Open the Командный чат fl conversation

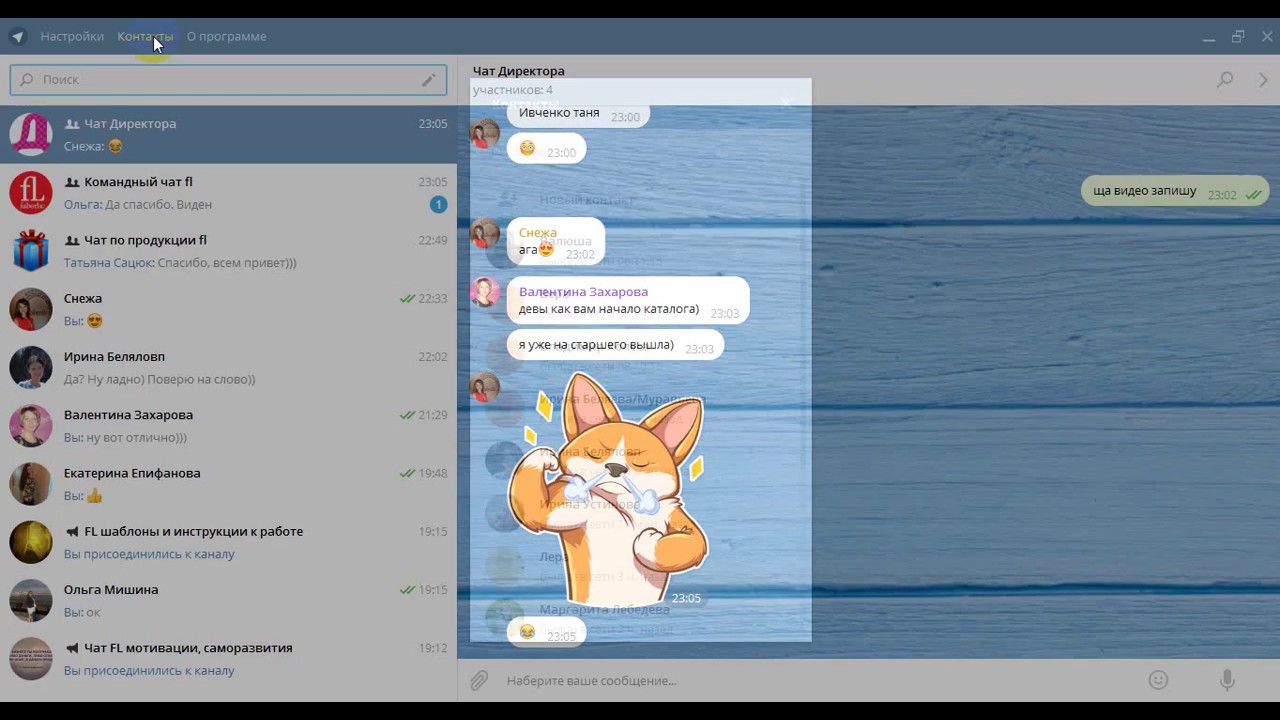click(x=228, y=193)
